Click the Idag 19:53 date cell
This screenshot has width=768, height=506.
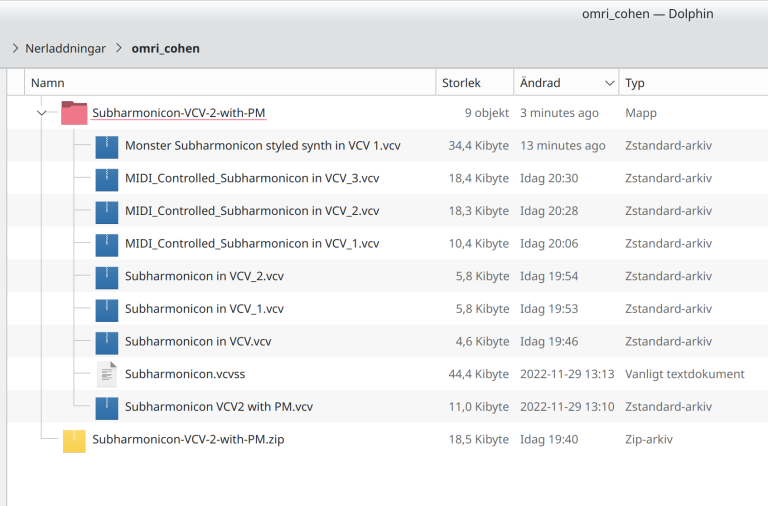[549, 309]
